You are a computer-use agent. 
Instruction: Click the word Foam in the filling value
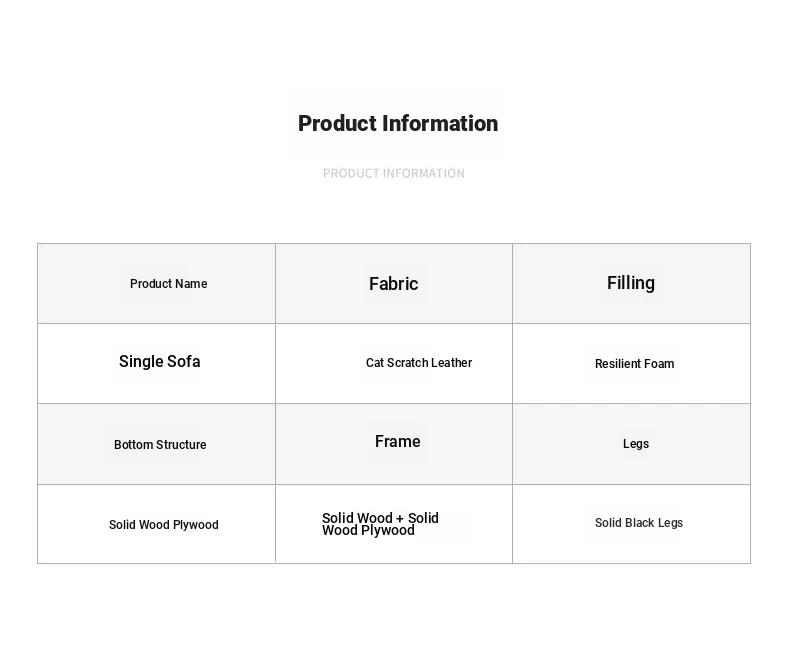(658, 364)
